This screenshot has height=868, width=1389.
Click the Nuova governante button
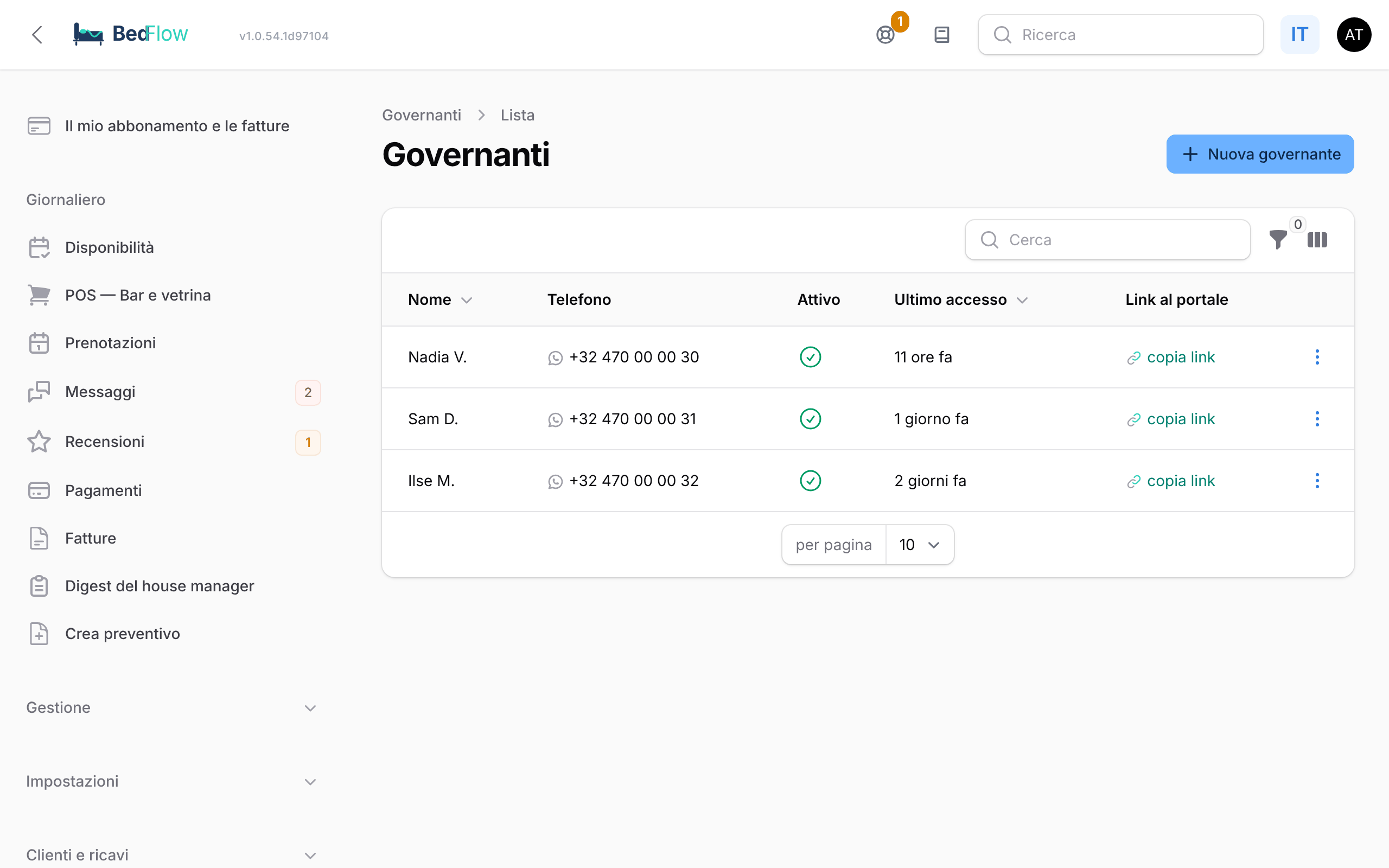[x=1260, y=154]
